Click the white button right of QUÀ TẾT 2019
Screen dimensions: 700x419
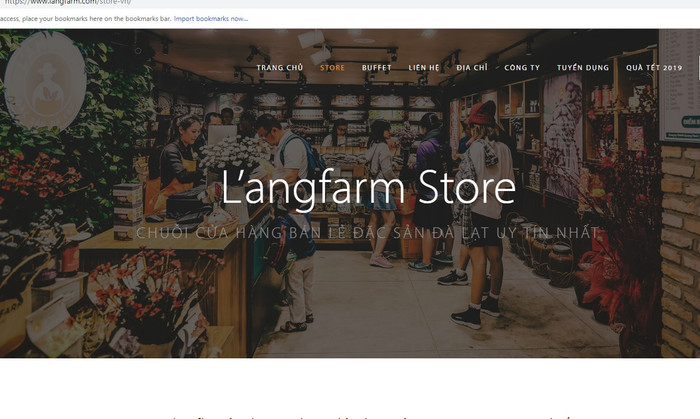pyautogui.click(x=699, y=68)
